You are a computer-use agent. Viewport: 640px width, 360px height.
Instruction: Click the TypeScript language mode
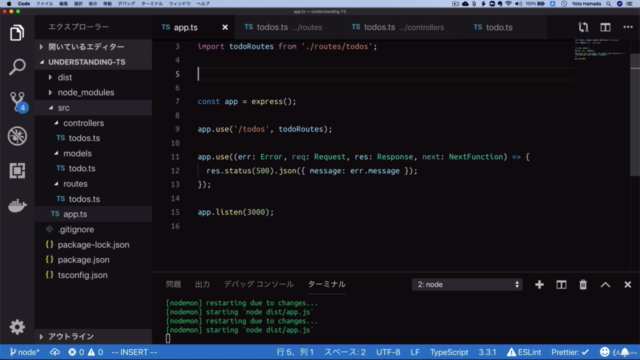[449, 352]
